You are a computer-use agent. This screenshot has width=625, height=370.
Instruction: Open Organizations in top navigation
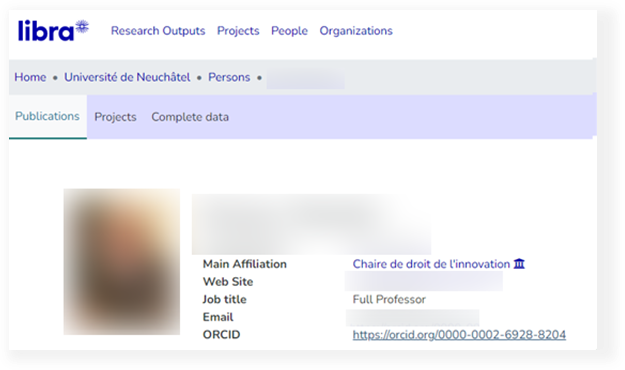pyautogui.click(x=356, y=31)
